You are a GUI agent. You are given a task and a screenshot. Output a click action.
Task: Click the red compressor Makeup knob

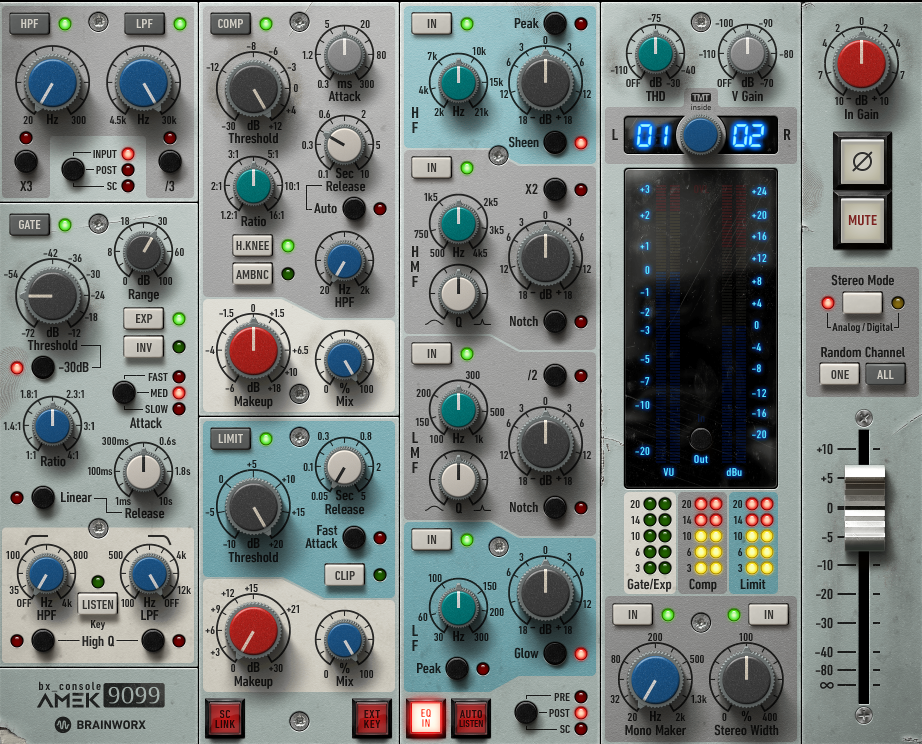click(x=253, y=351)
